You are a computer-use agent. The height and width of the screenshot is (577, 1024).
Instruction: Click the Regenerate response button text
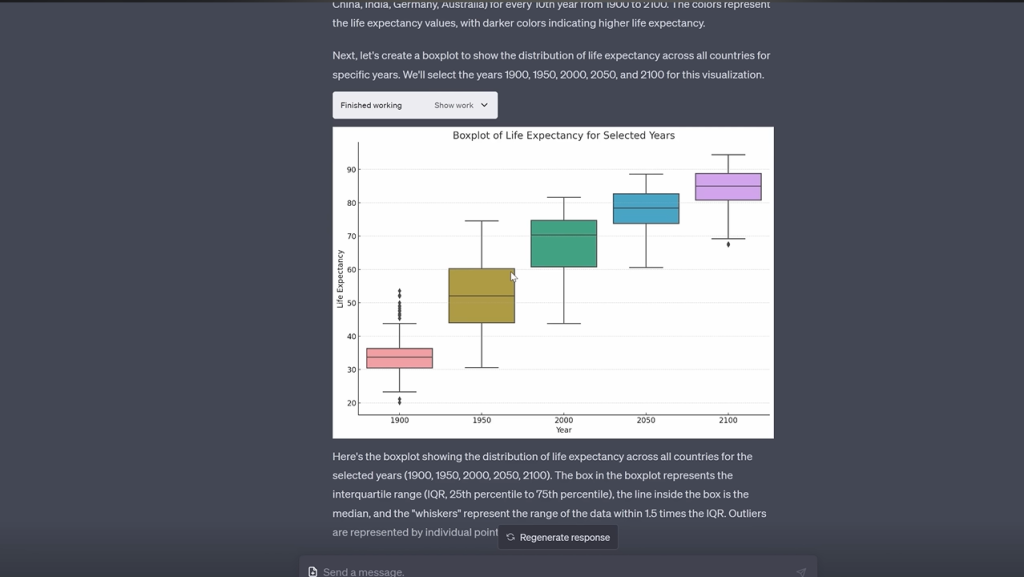coord(564,537)
